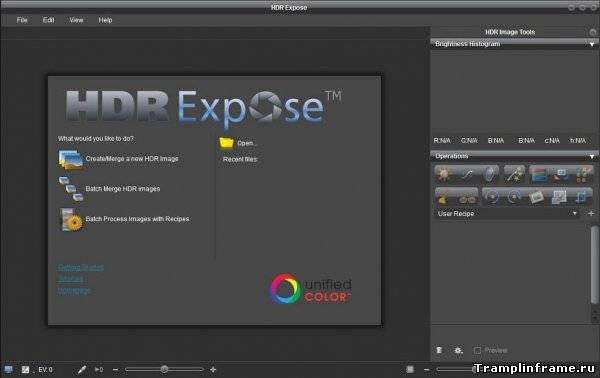The image size is (600, 378).
Task: Click the G:N/A value
Action: click(x=469, y=141)
